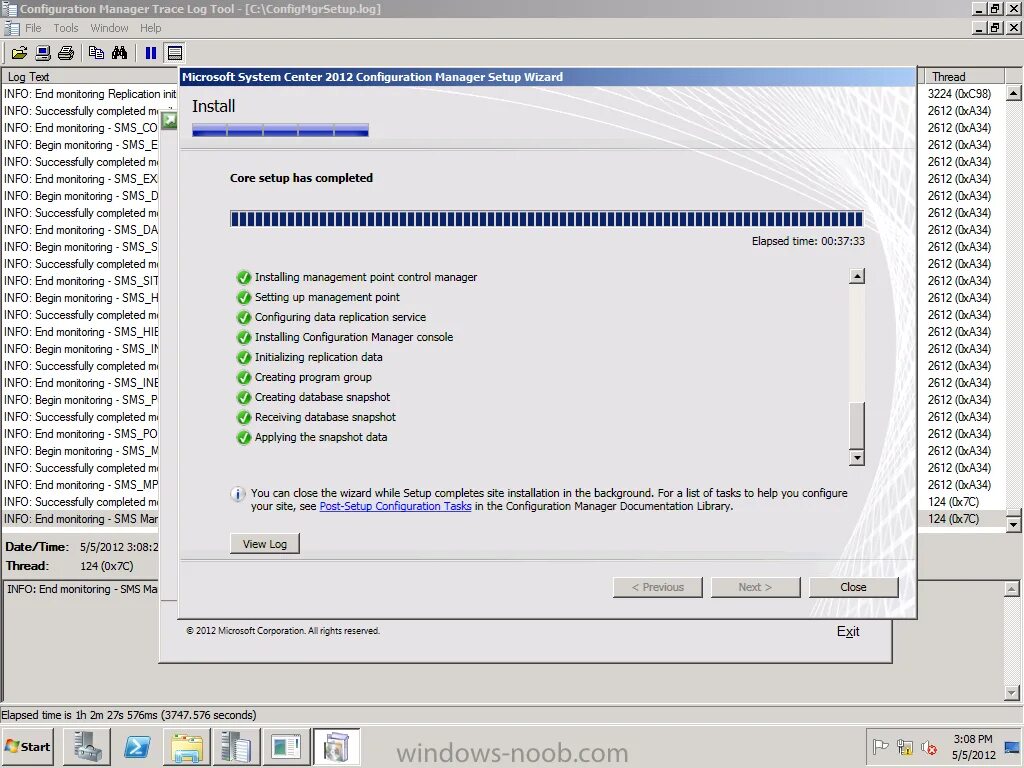The width and height of the screenshot is (1024, 768).
Task: Launch PowerShell from the taskbar
Action: [136, 746]
